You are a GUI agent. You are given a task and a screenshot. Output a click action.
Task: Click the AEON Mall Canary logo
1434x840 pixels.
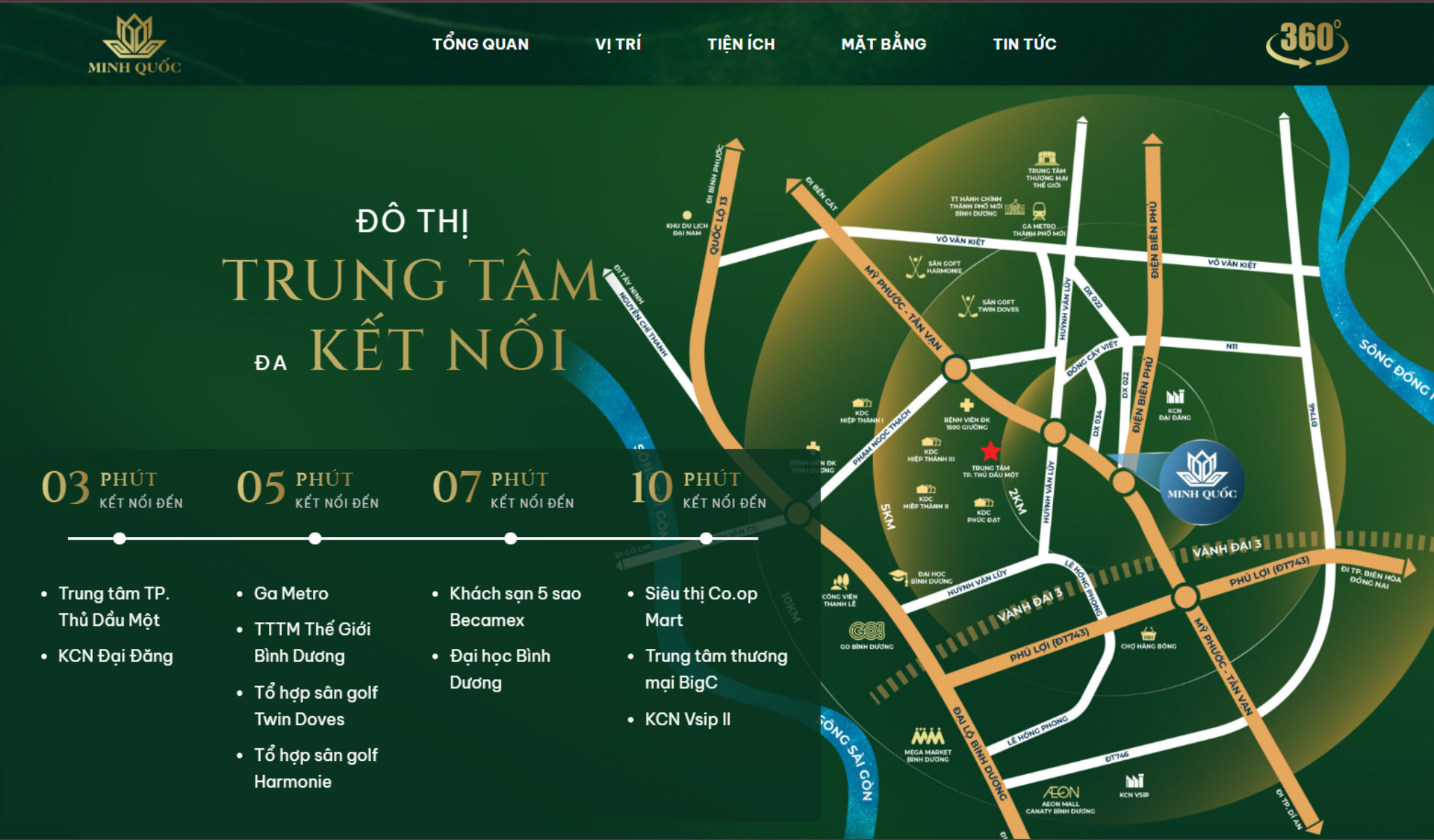[x=1061, y=792]
